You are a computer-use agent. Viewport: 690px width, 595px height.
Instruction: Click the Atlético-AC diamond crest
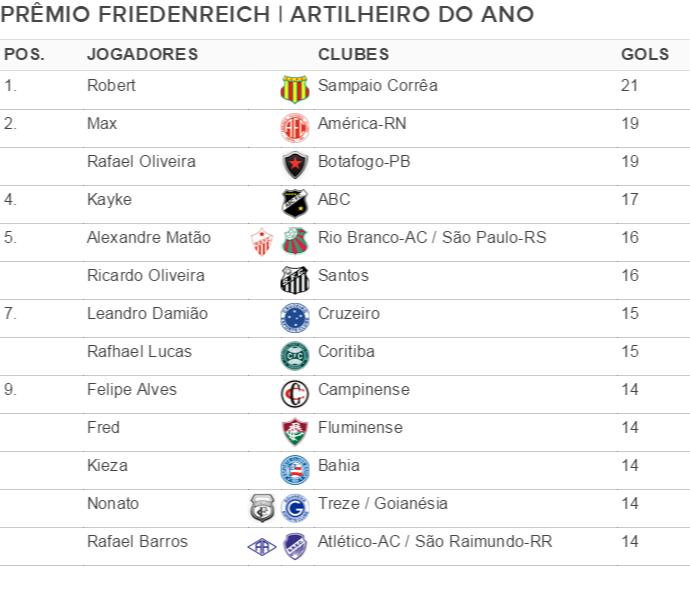(262, 545)
